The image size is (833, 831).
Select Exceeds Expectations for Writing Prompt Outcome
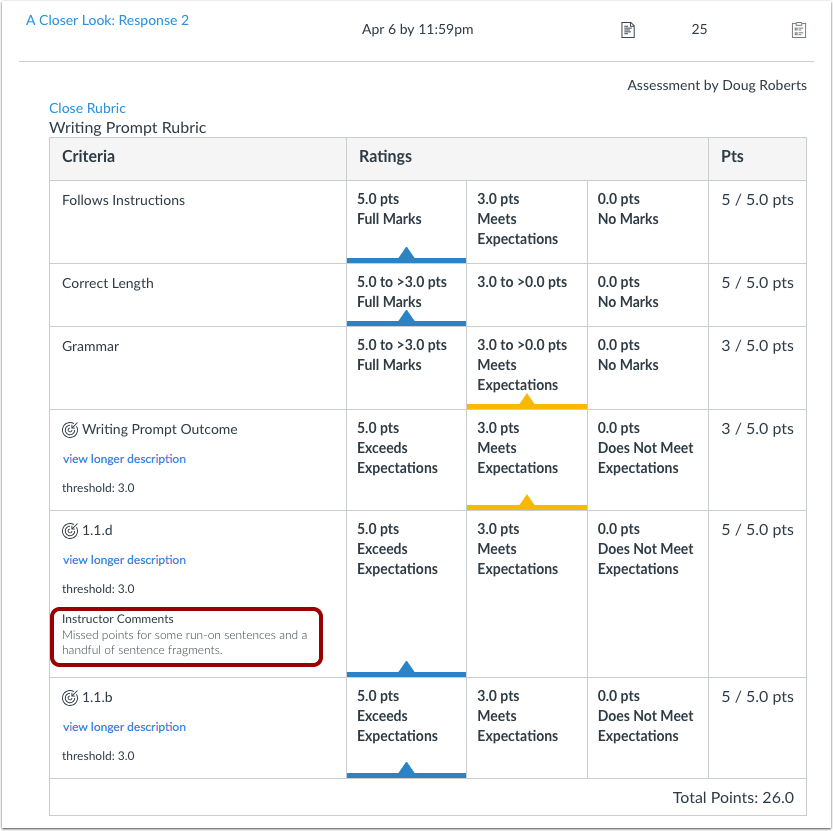(405, 448)
